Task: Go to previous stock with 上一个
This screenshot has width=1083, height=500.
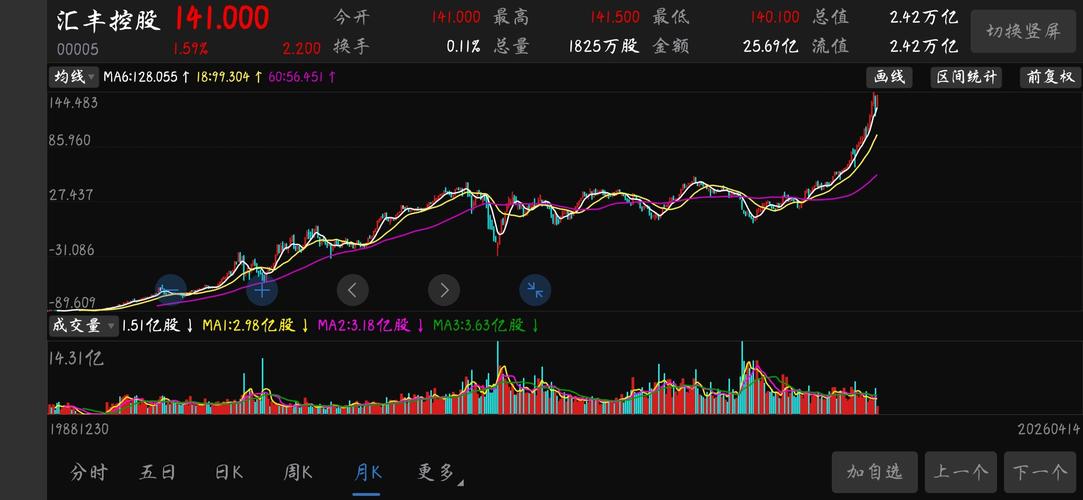Action: tap(961, 472)
